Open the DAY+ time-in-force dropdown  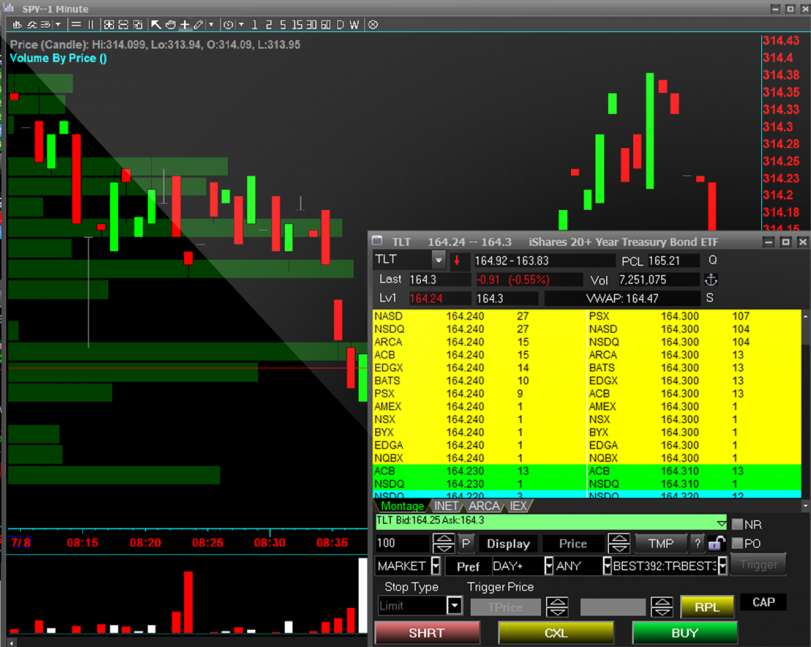pyautogui.click(x=548, y=566)
